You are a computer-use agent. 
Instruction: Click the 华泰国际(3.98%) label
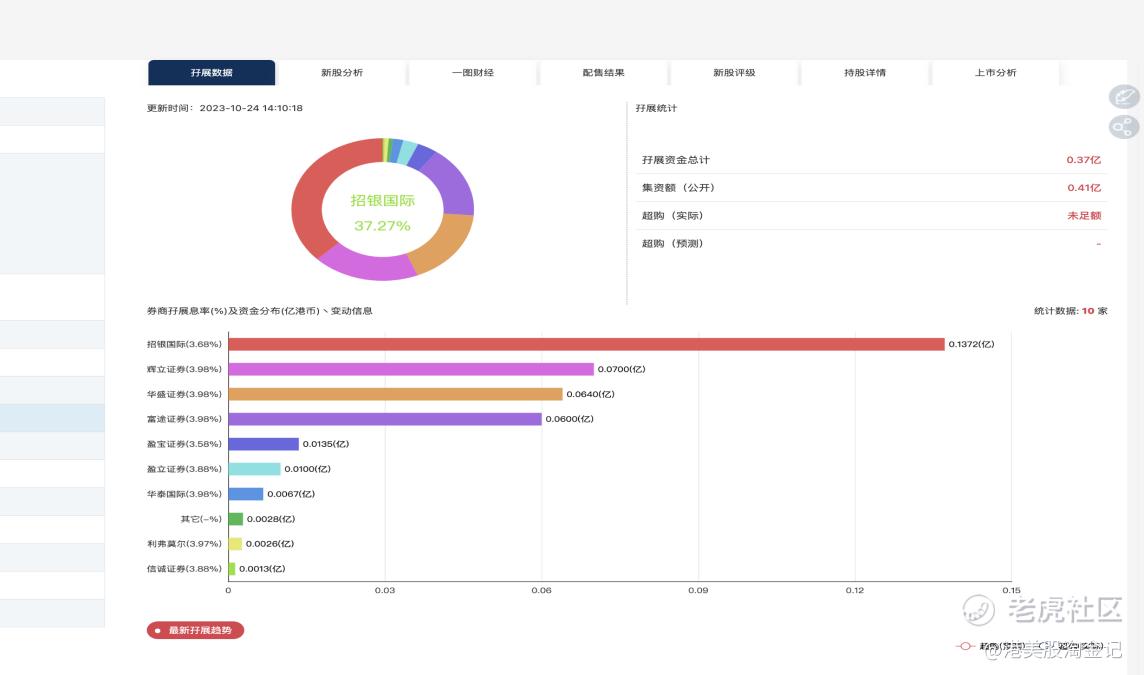[x=184, y=494]
